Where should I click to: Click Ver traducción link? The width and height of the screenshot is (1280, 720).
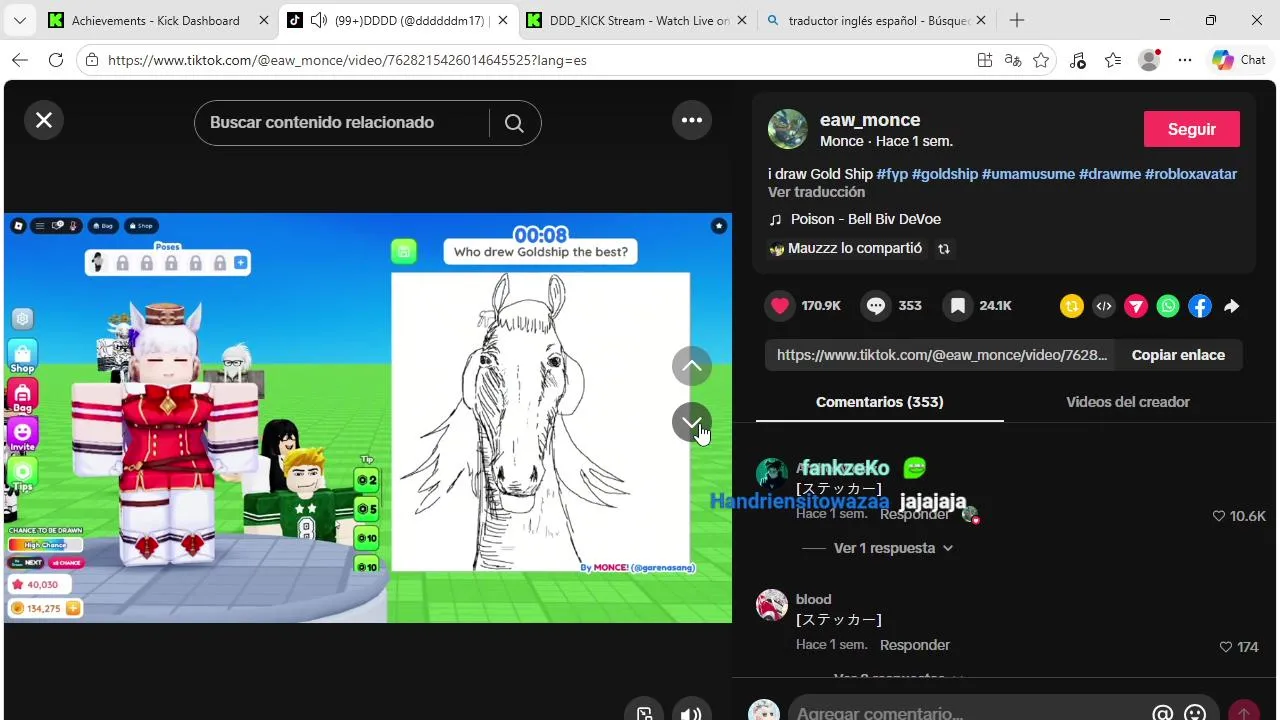pos(816,192)
